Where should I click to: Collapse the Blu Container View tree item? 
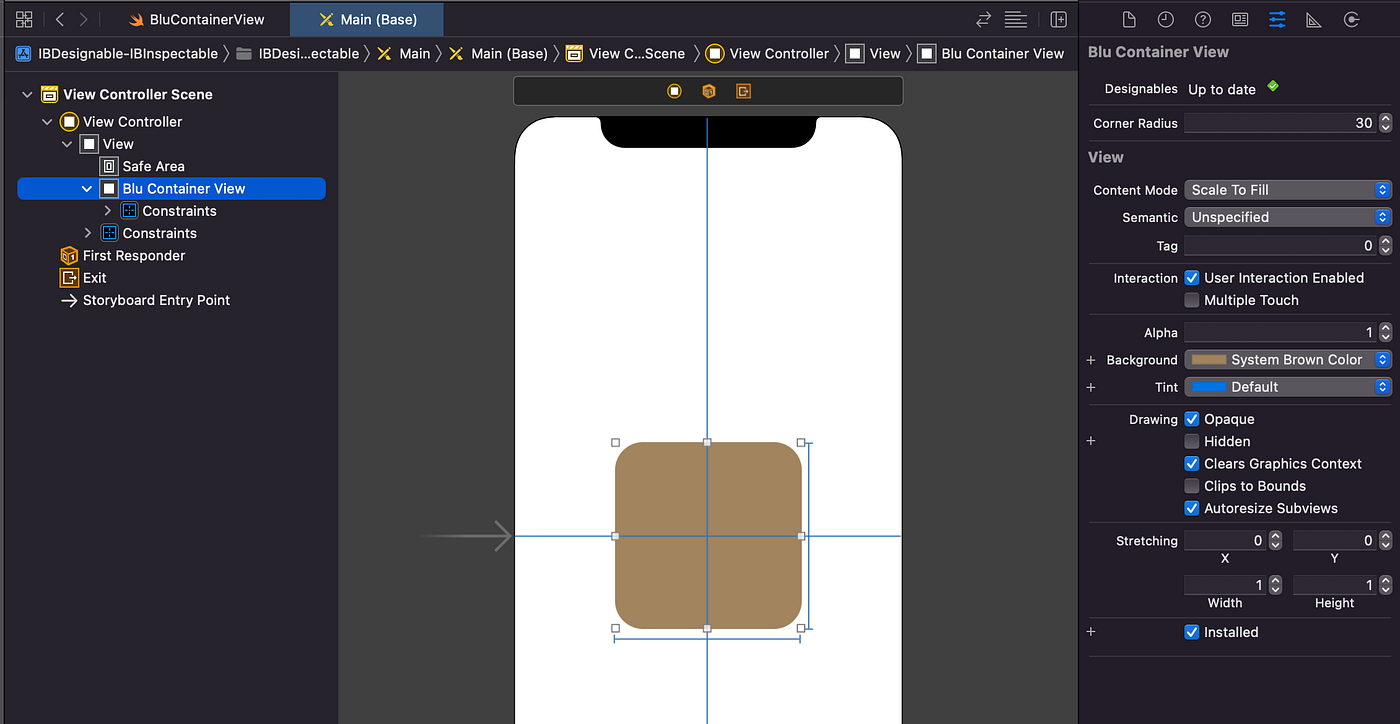coord(85,188)
